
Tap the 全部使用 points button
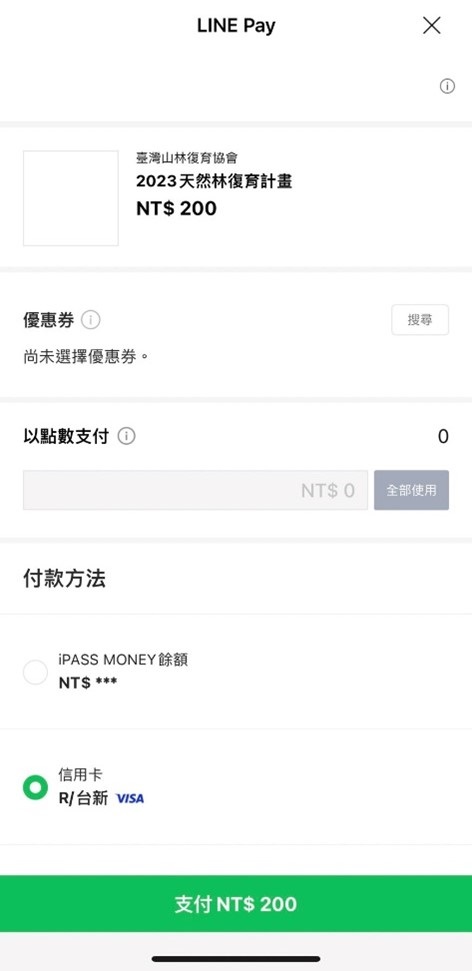411,490
